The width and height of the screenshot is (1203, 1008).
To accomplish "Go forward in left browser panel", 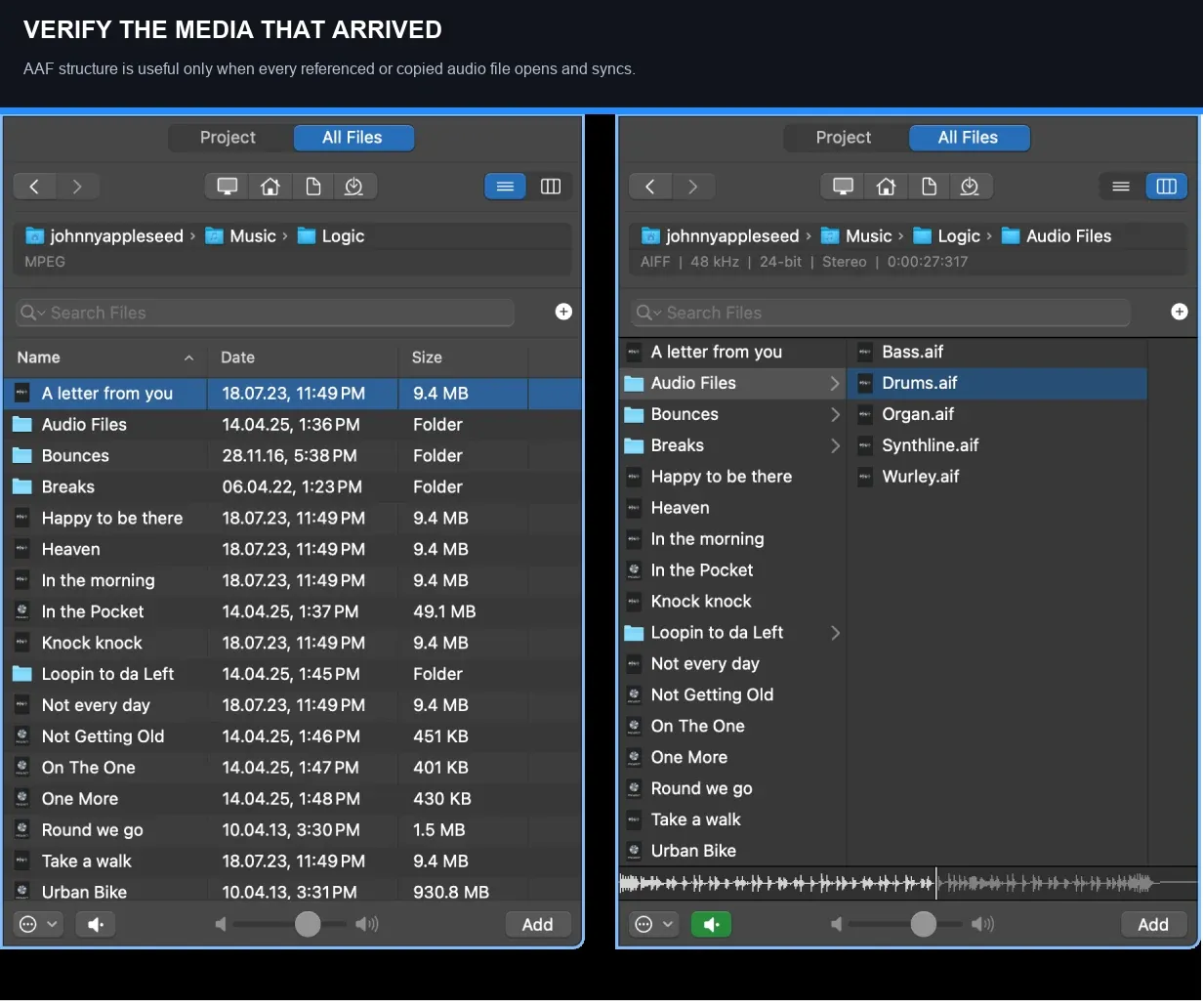I will (78, 187).
